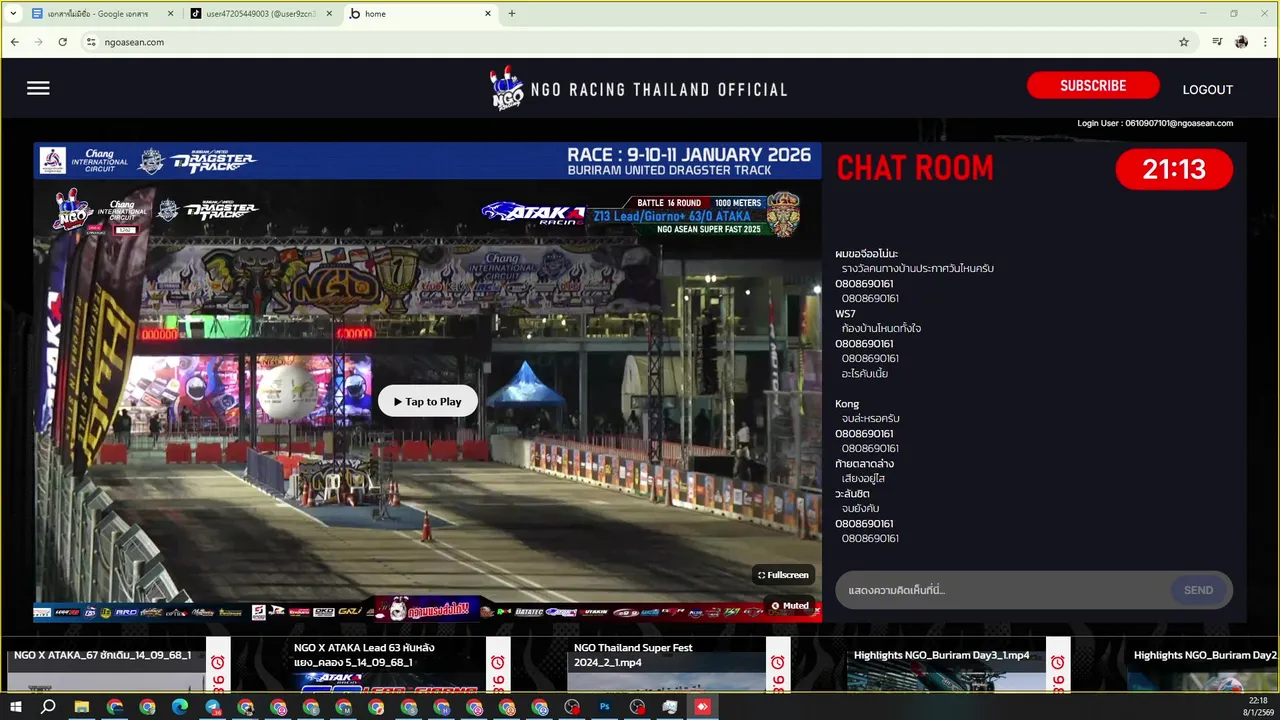Go back in browser history
Viewport: 1280px width, 720px height.
click(x=14, y=42)
